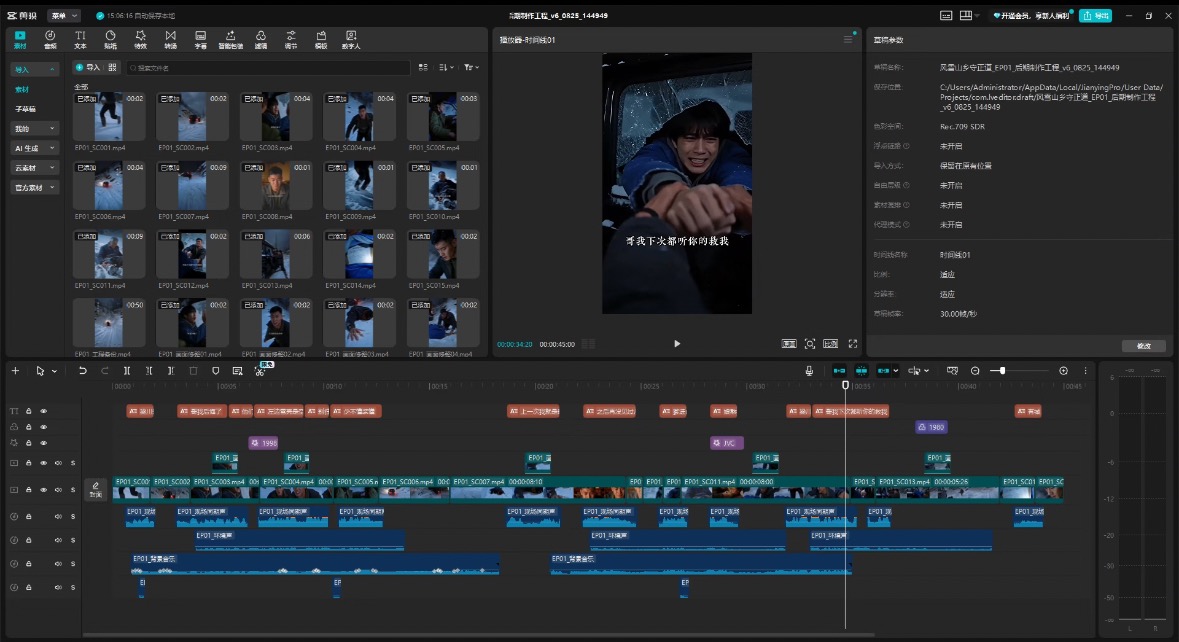Image resolution: width=1179 pixels, height=642 pixels.
Task: Open timeline toolbar more options (three dots)
Action: (1085, 371)
